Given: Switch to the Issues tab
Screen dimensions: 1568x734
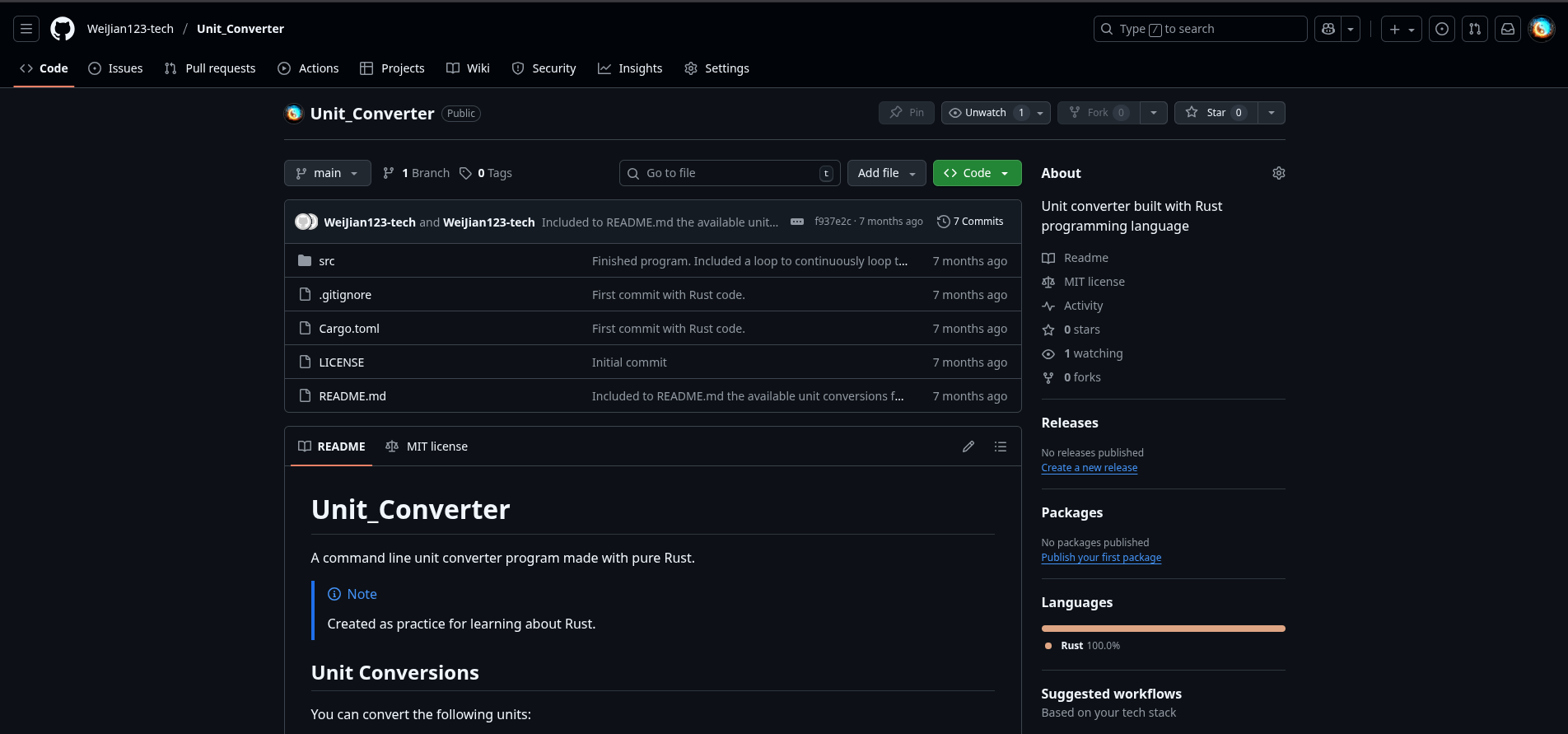Looking at the screenshot, I should 115,68.
